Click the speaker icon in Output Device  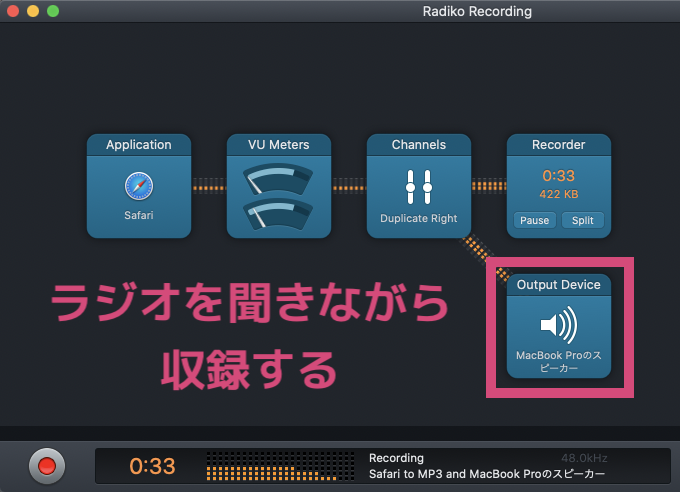point(559,325)
